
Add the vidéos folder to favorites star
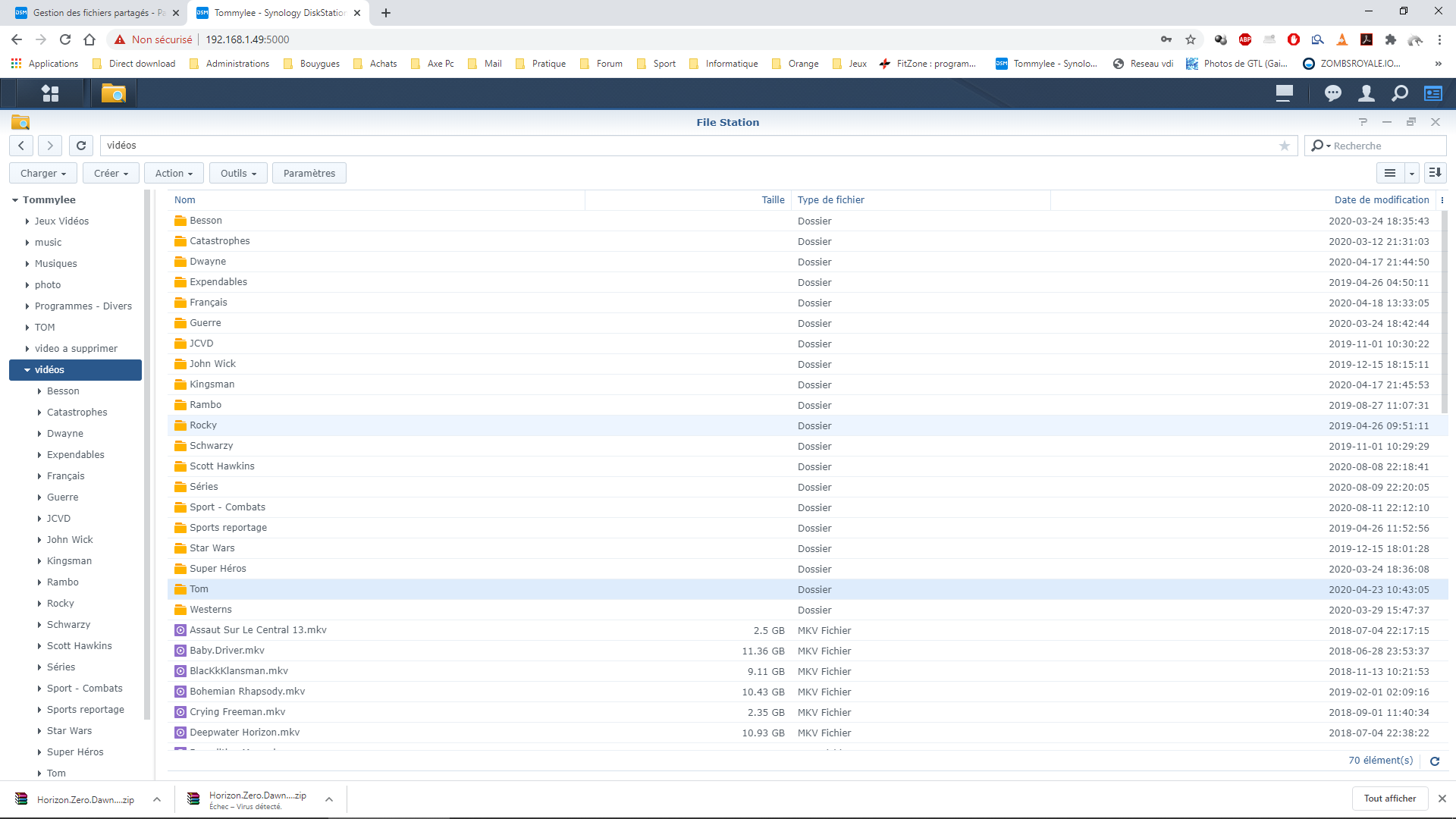tap(1284, 146)
